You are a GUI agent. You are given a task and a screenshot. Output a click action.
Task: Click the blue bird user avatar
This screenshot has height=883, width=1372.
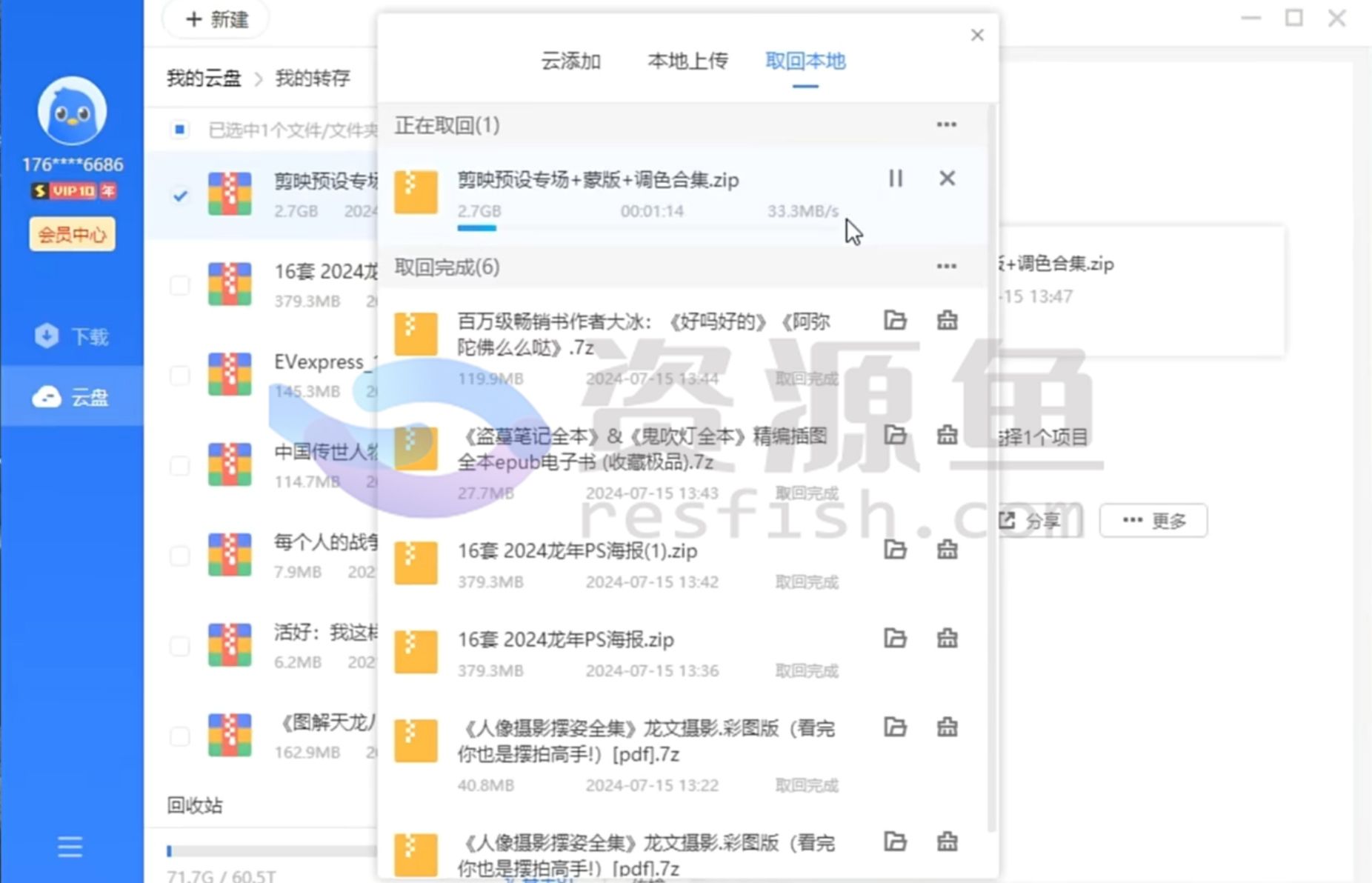[72, 111]
